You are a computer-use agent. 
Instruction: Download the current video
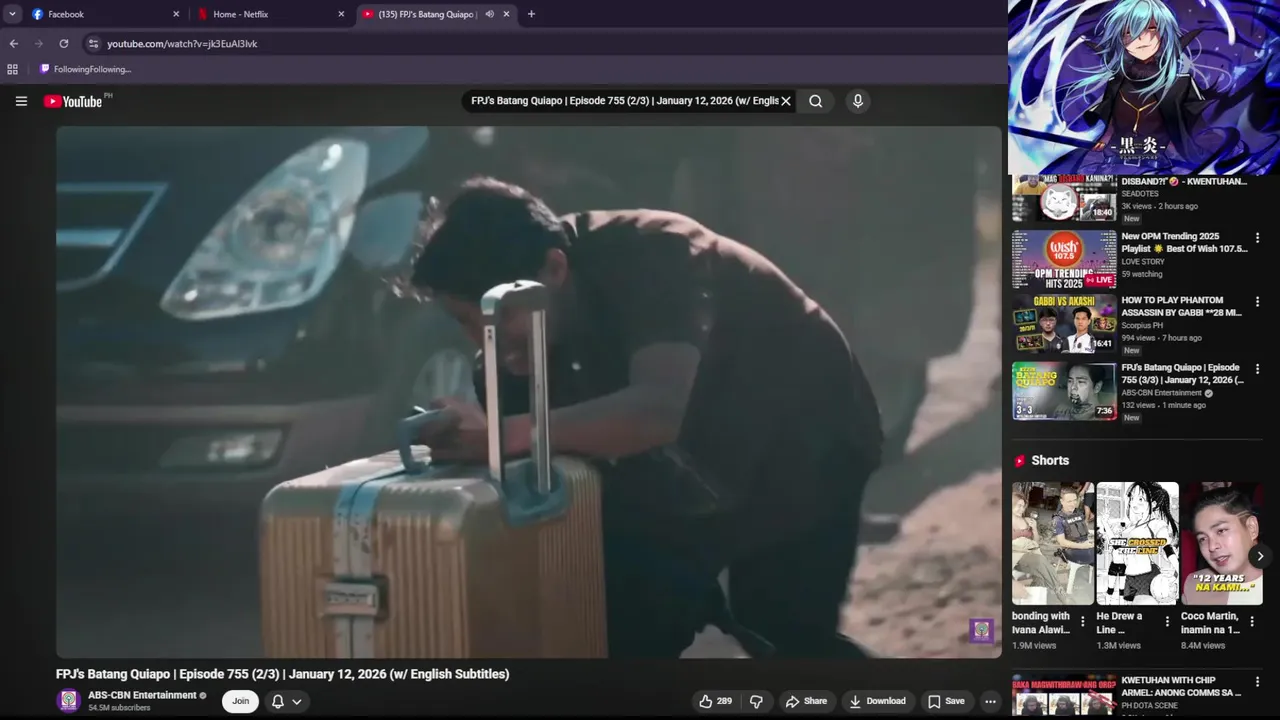(877, 701)
